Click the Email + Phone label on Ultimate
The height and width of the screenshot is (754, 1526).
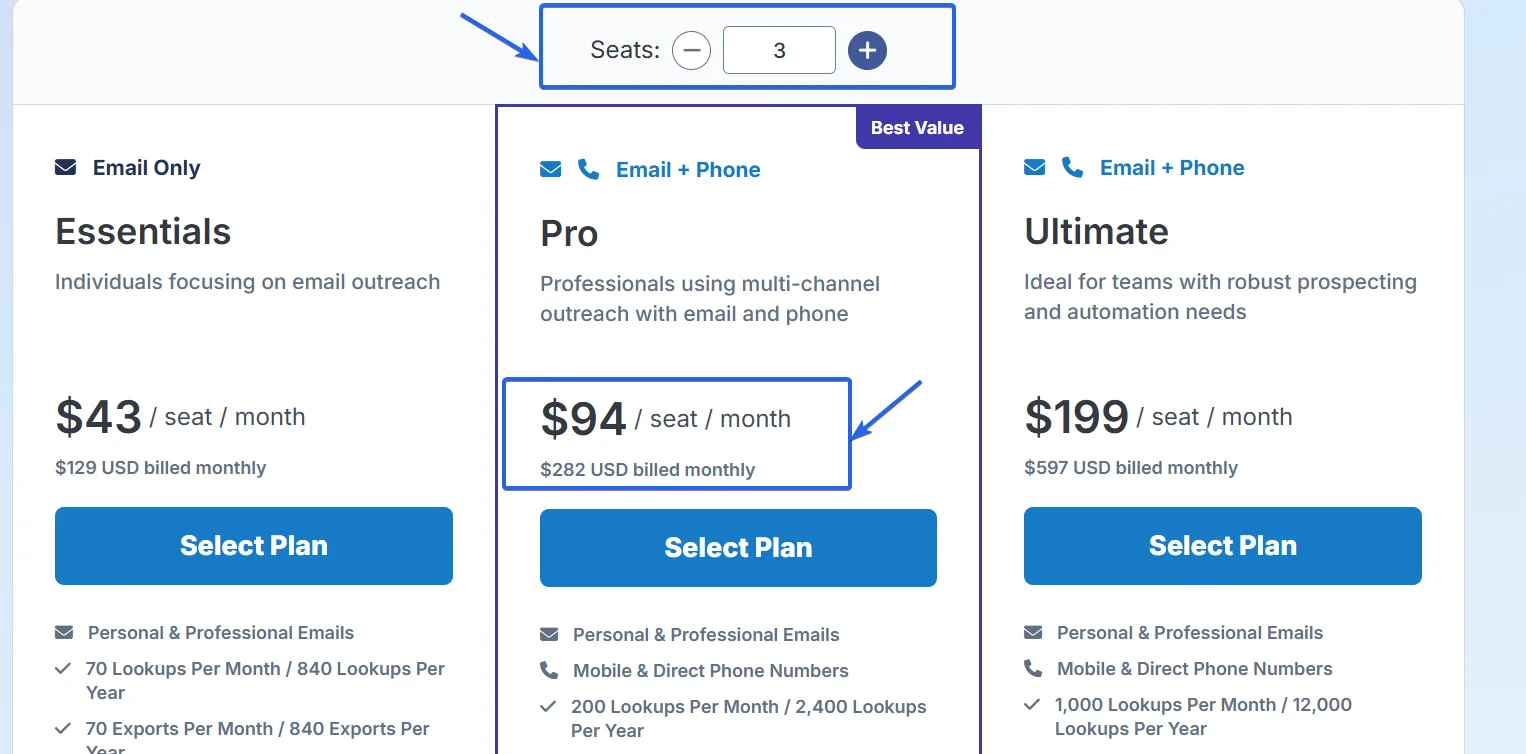click(x=1172, y=167)
